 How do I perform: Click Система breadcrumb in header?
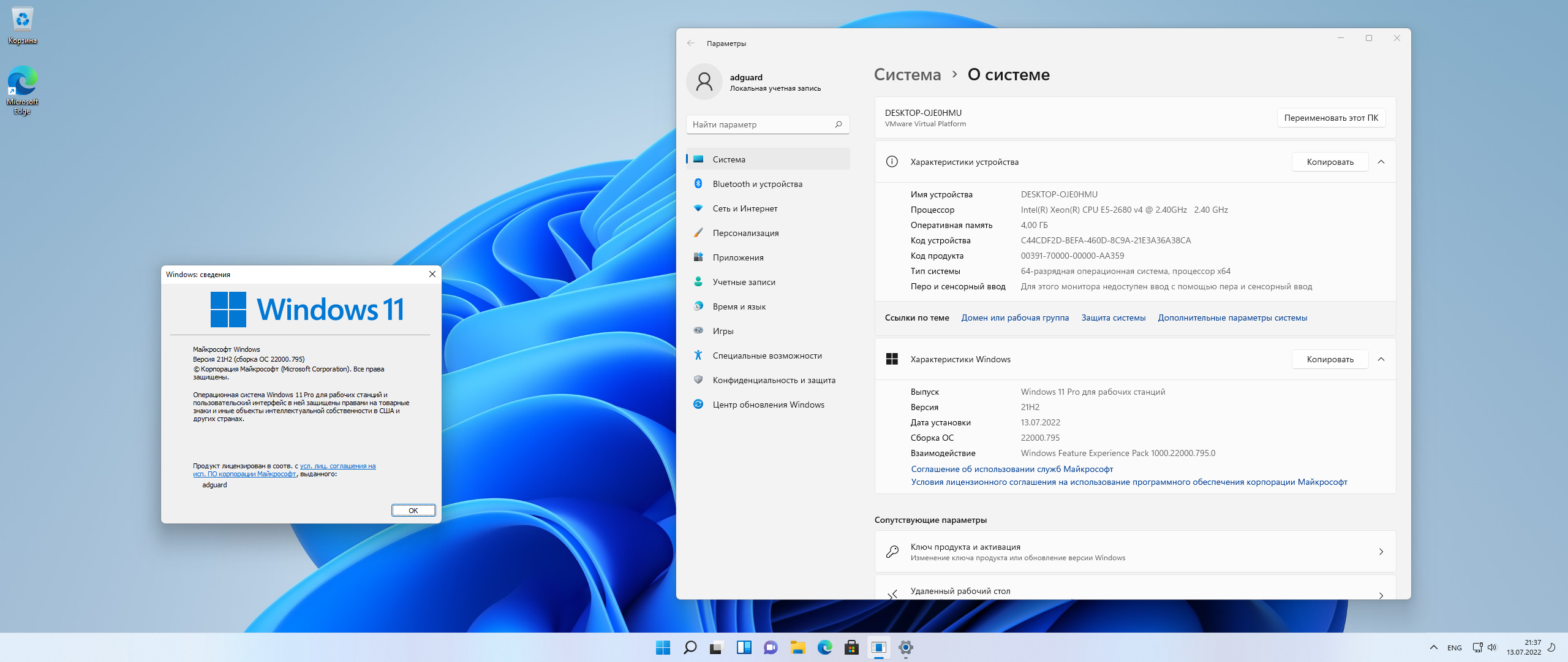(907, 75)
